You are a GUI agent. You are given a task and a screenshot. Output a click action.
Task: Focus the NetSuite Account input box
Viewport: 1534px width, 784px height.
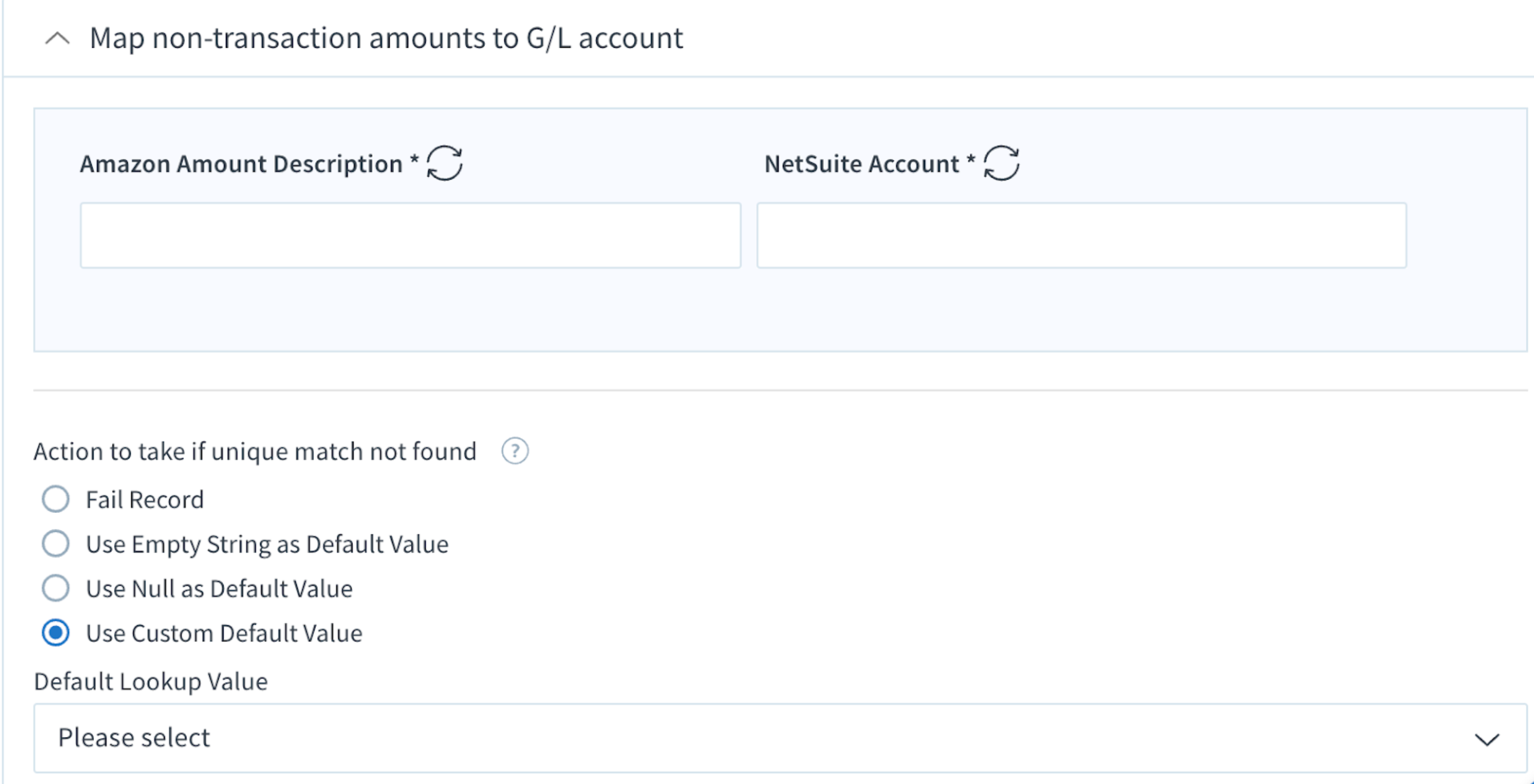tap(1081, 236)
